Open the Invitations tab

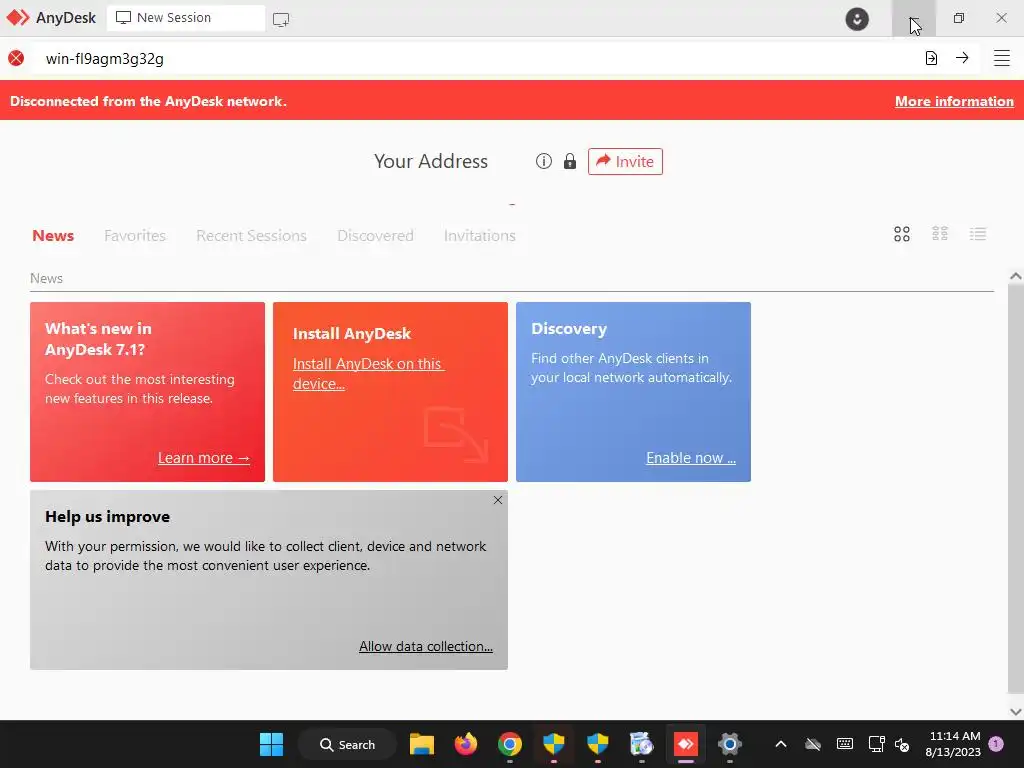(479, 235)
